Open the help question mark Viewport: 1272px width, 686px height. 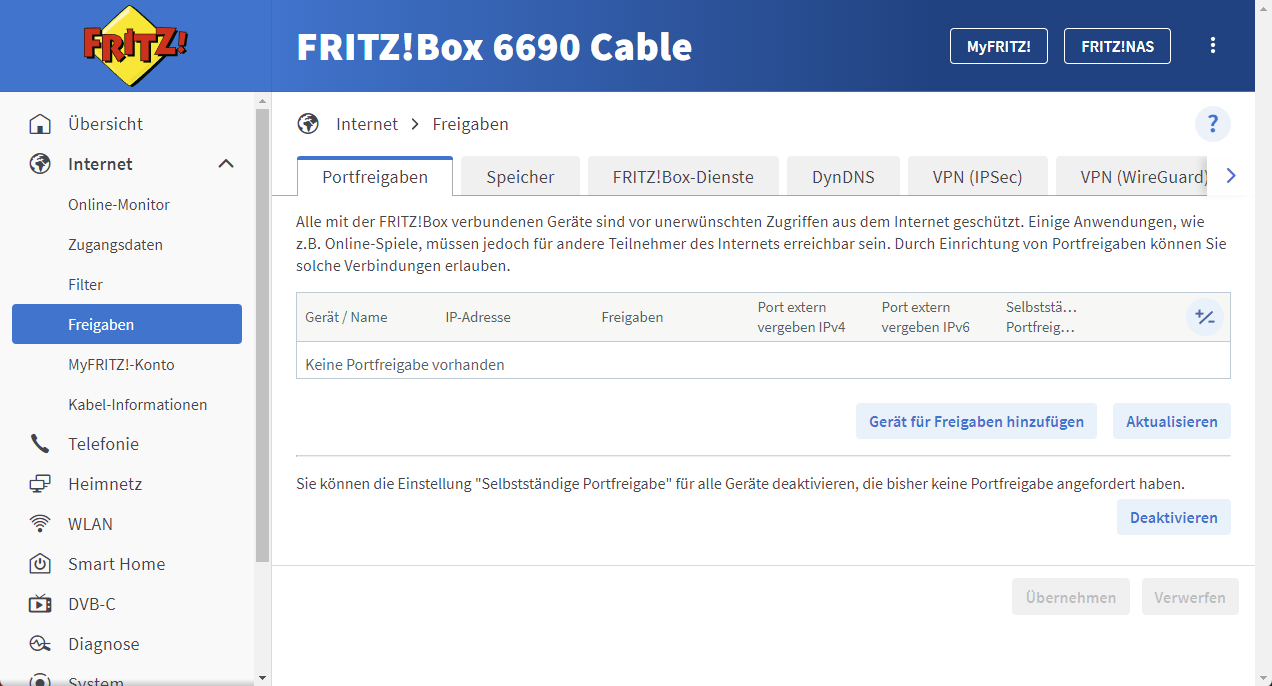[x=1213, y=124]
